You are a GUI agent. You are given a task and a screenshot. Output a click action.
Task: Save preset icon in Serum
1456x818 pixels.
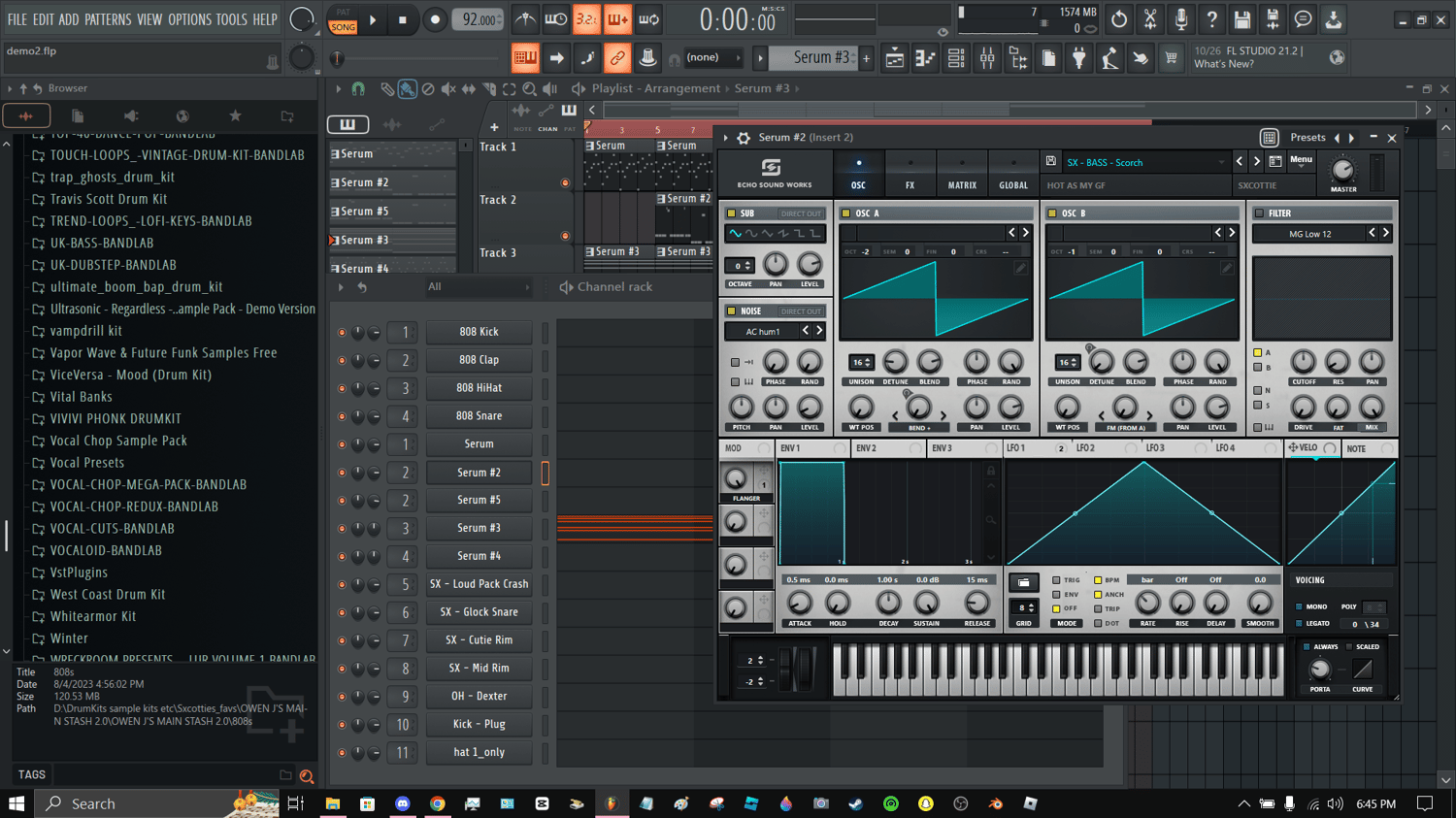tap(1050, 161)
